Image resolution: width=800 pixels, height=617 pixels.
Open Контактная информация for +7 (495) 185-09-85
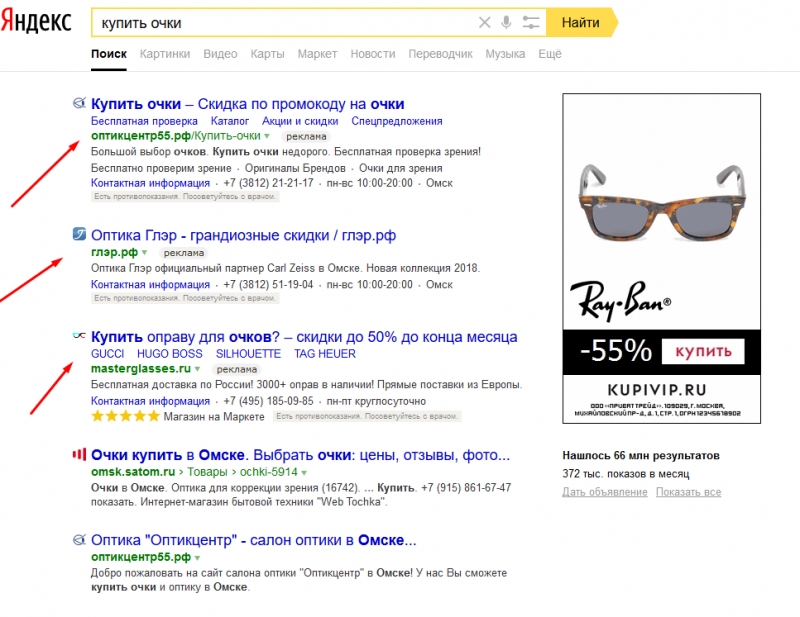click(x=151, y=401)
